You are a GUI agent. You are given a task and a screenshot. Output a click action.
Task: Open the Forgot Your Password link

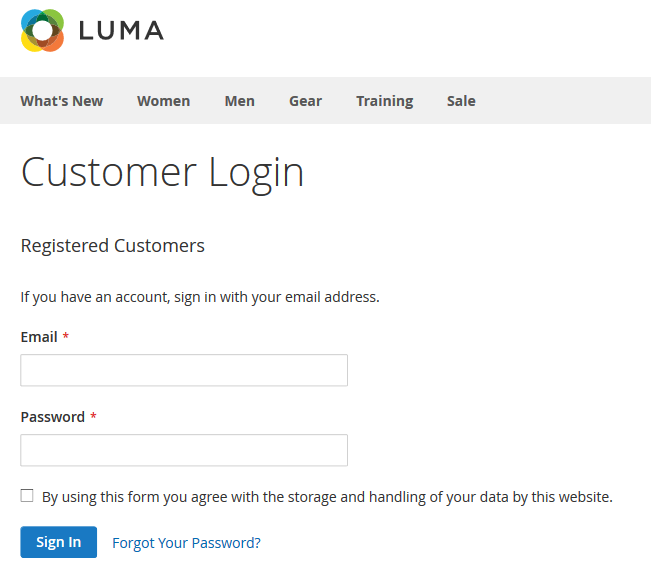tap(186, 543)
